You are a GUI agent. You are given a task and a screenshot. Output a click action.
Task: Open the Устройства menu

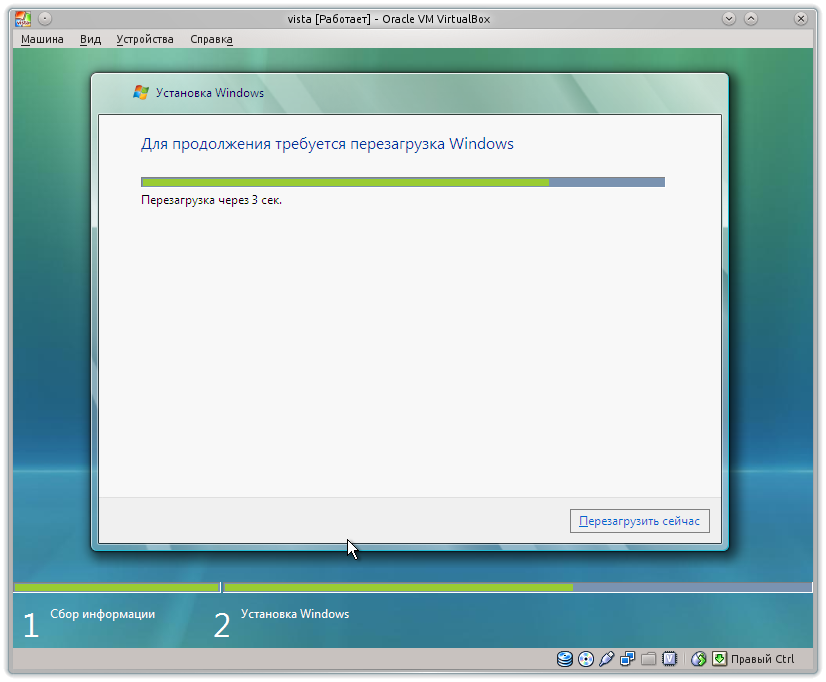tap(144, 39)
